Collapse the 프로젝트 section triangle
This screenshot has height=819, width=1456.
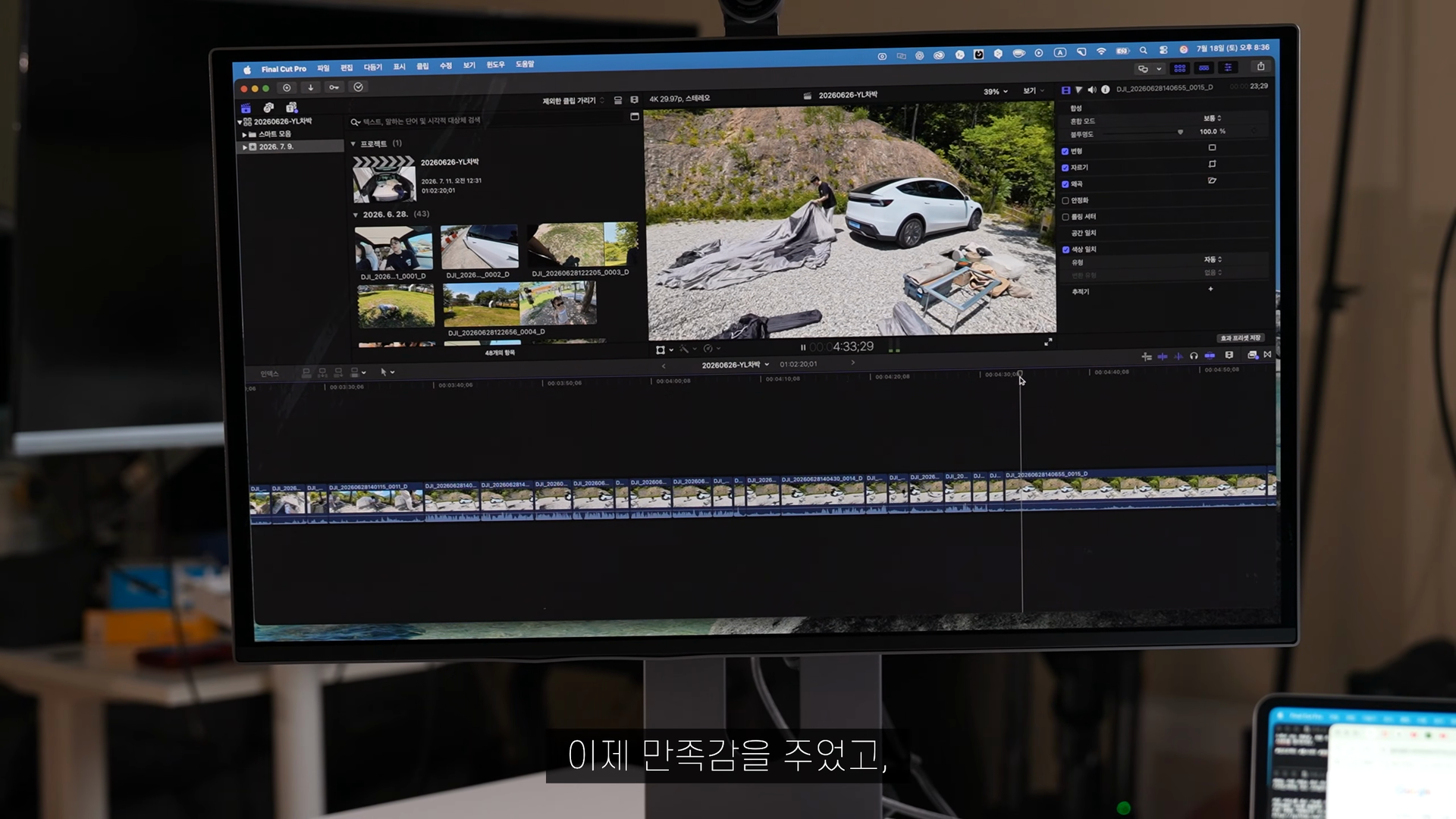point(353,144)
